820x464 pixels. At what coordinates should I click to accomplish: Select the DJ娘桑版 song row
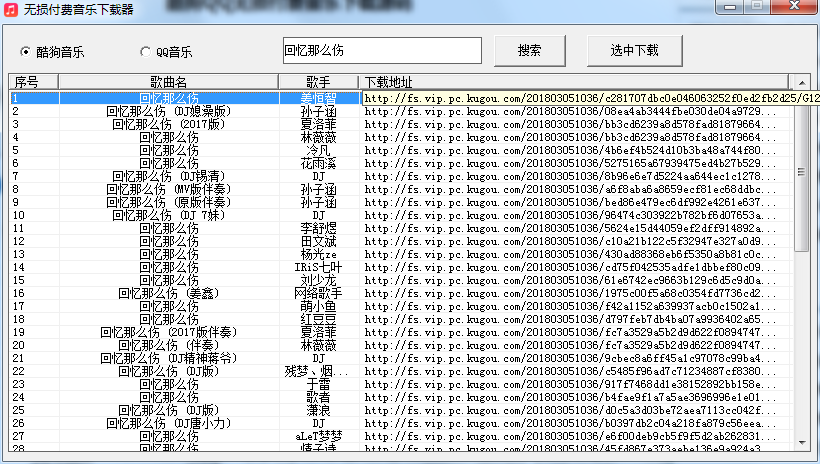coord(168,111)
